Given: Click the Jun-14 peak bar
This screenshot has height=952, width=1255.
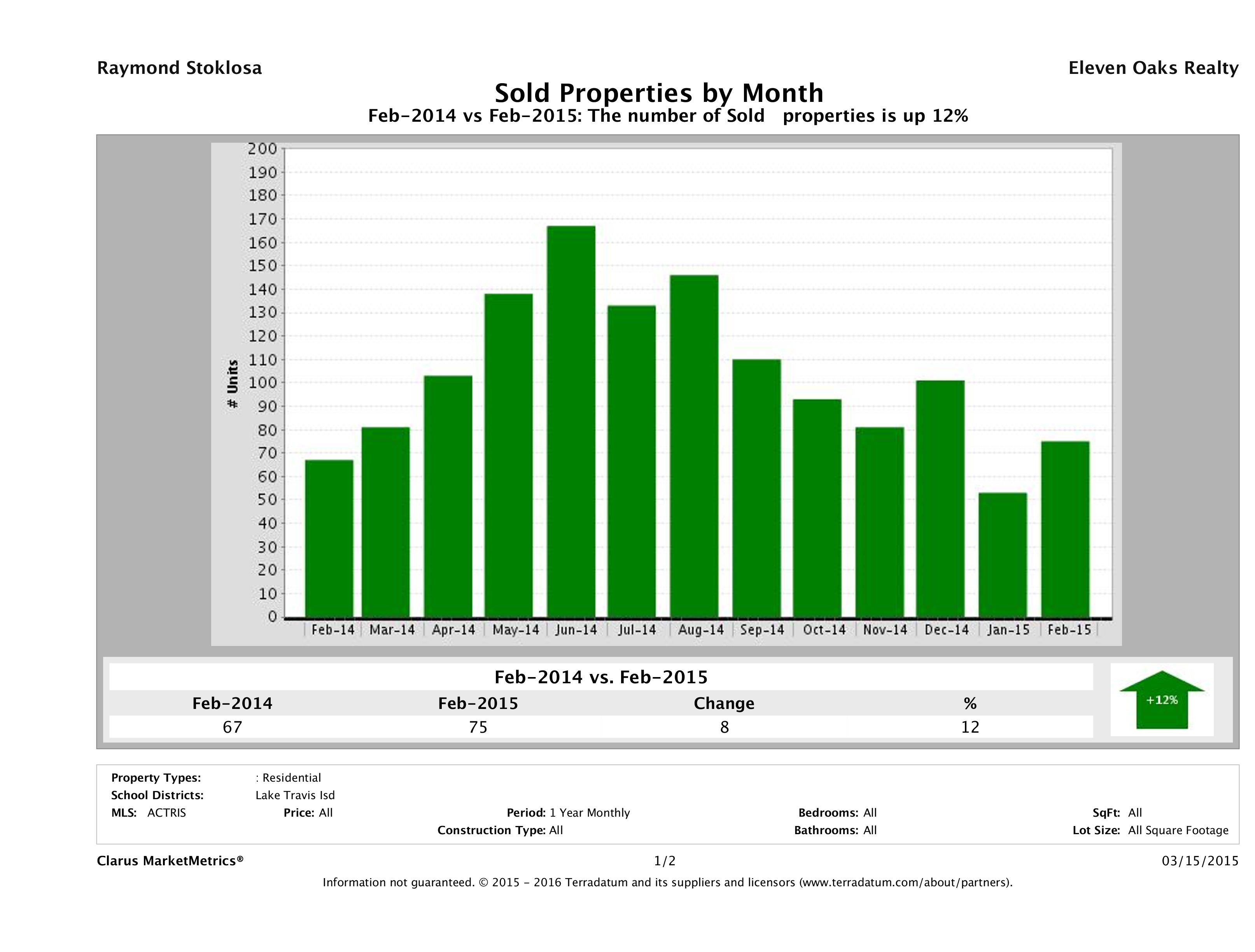Looking at the screenshot, I should pyautogui.click(x=571, y=421).
